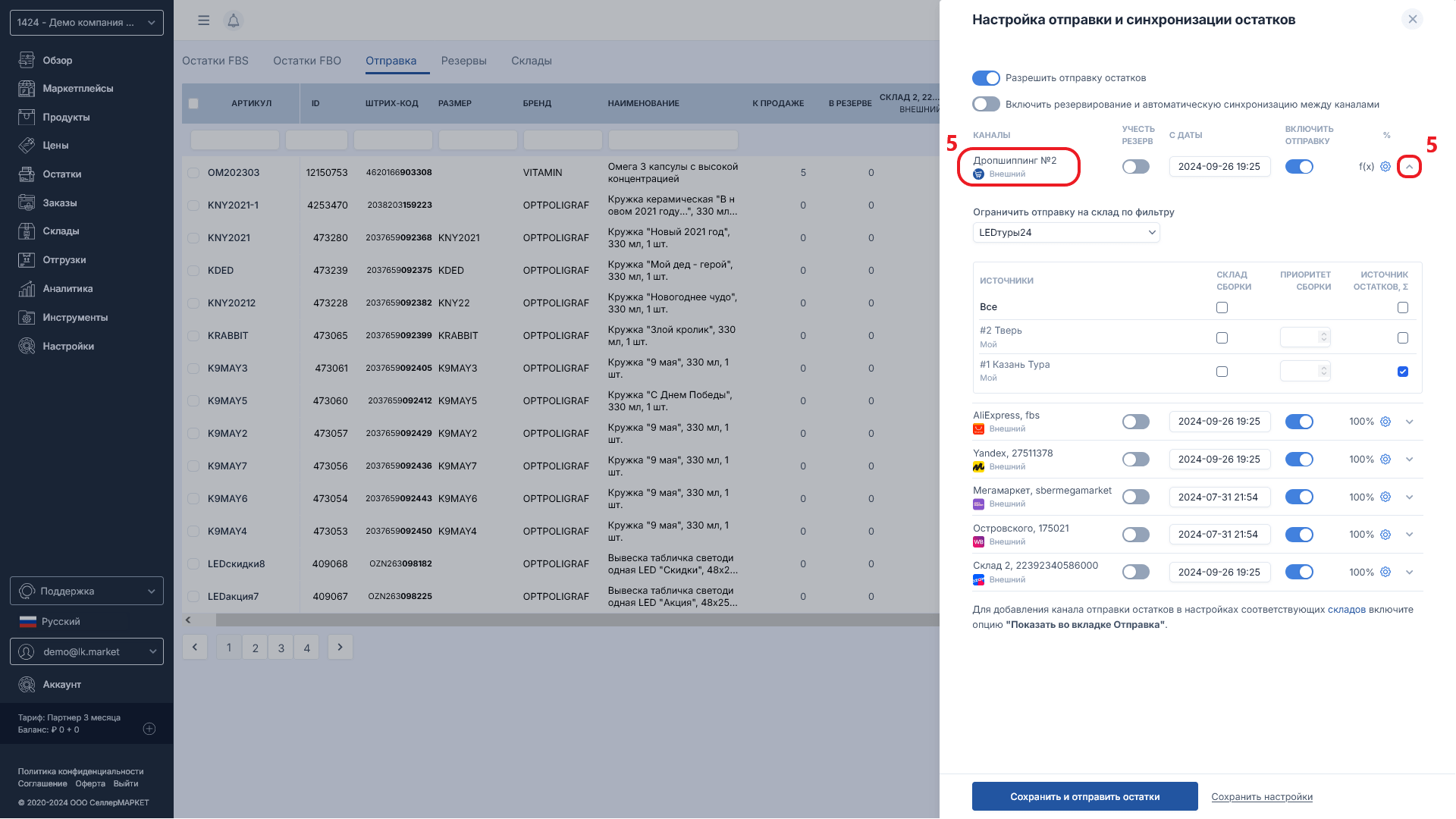This screenshot has height=819, width=1456.
Task: Open the Склады sidebar icon
Action: pos(27,231)
